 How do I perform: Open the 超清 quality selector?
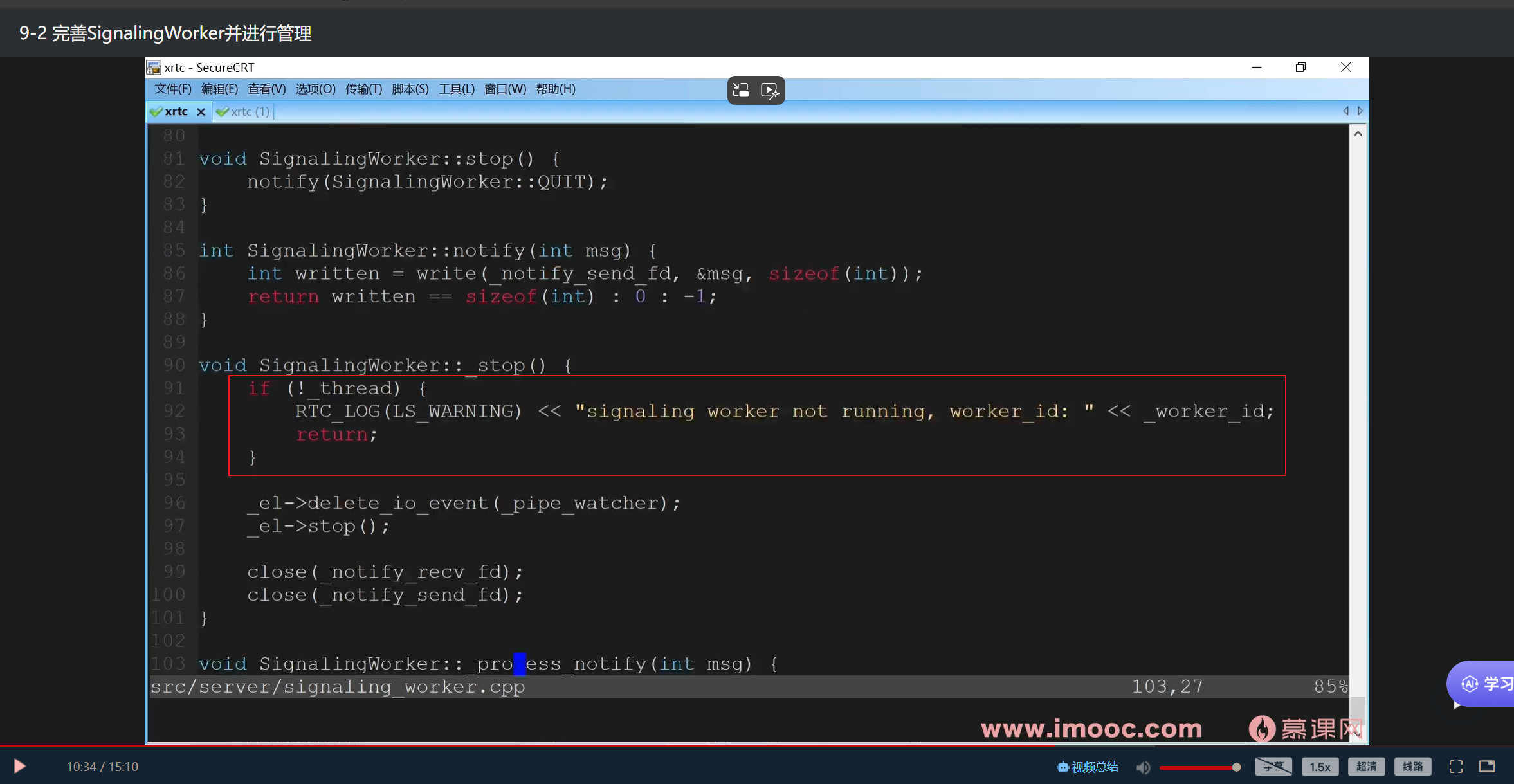[x=1366, y=767]
